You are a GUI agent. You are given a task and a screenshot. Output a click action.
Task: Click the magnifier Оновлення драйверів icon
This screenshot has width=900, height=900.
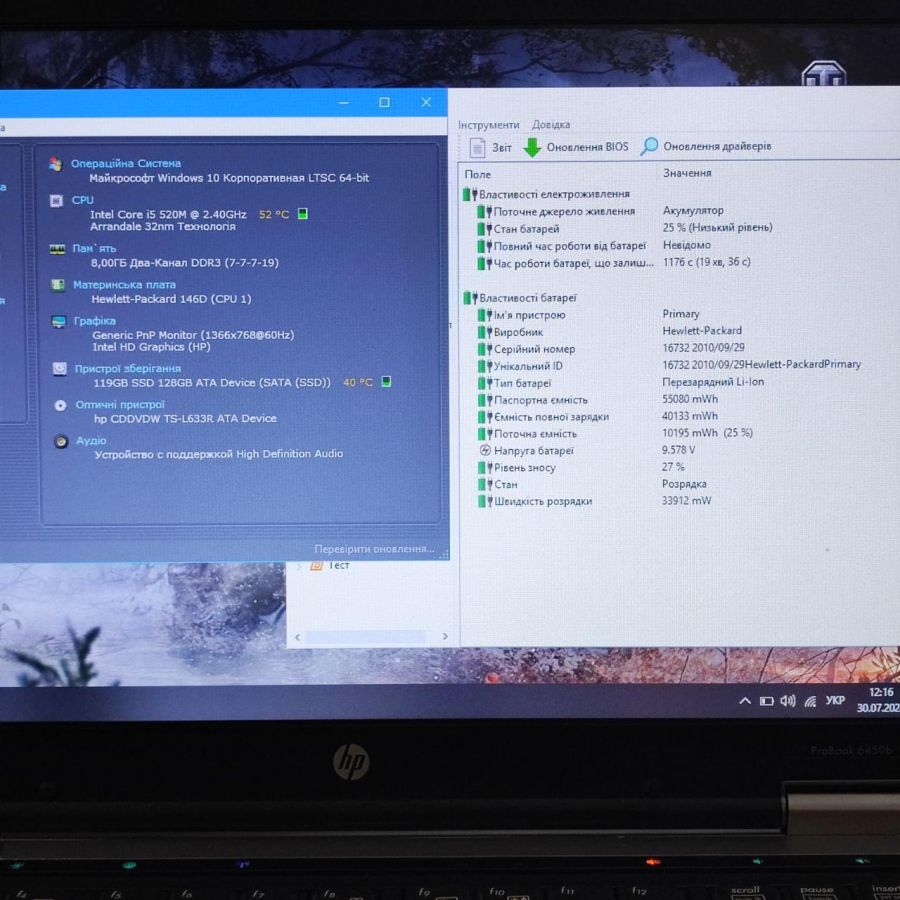(649, 146)
